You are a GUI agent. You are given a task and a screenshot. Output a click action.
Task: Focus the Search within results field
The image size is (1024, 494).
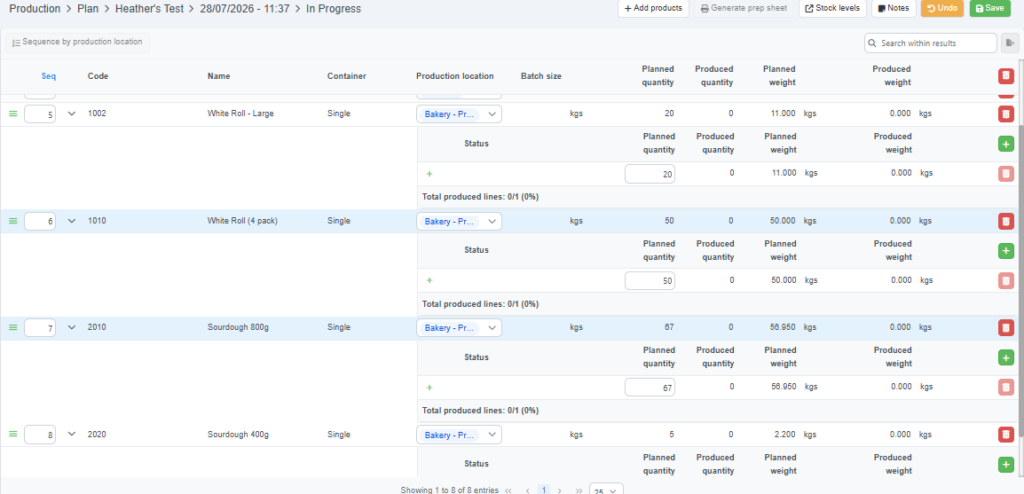[931, 43]
